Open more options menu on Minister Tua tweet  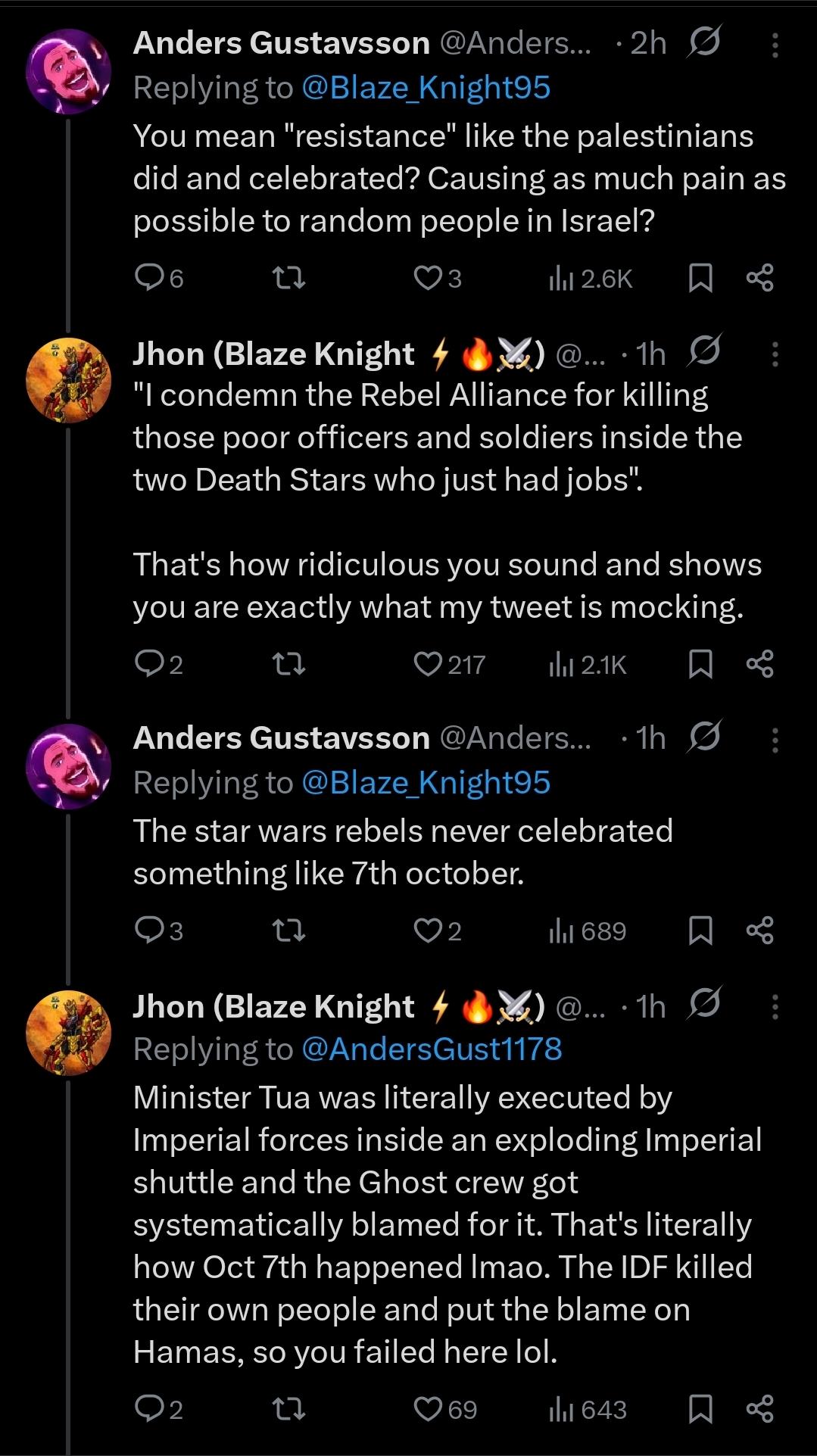775,1007
